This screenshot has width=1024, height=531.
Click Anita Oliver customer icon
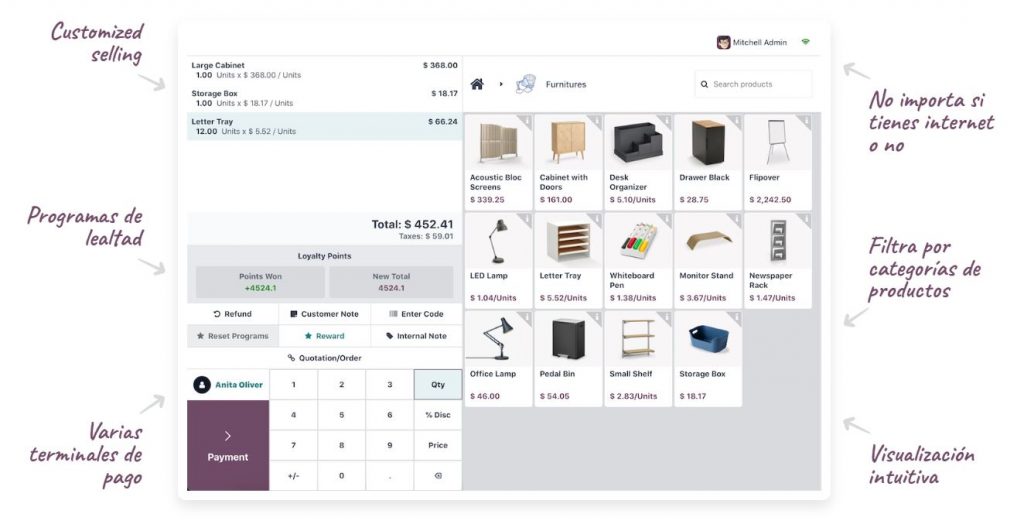202,384
